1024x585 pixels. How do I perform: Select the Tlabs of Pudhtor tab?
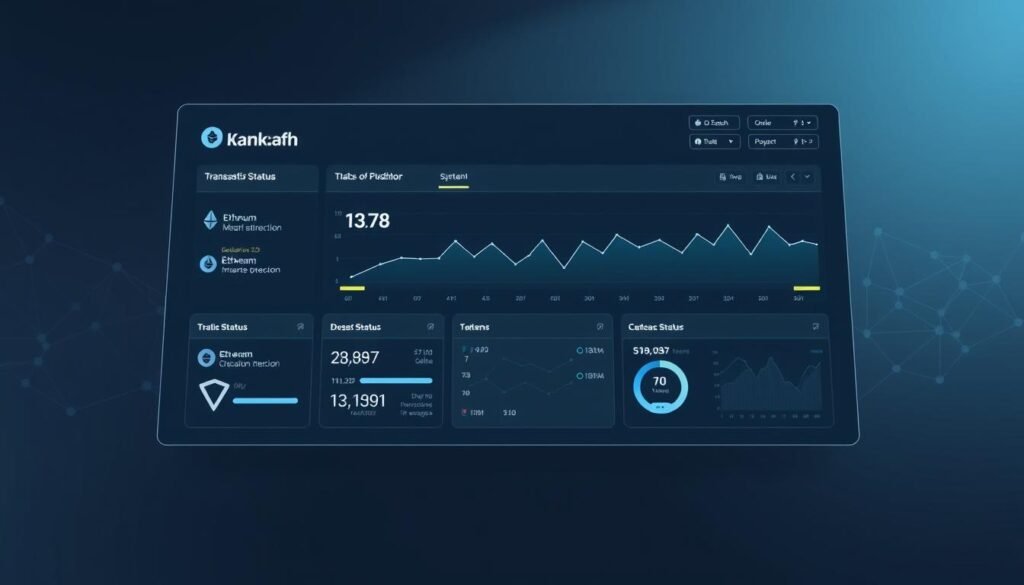(x=369, y=177)
